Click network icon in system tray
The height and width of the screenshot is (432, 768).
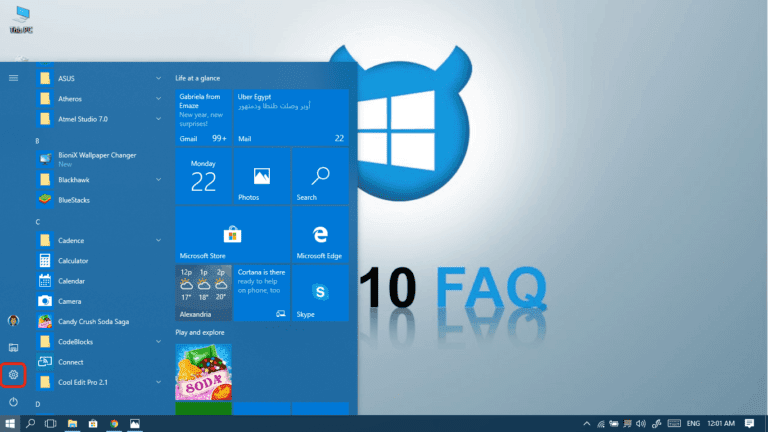pyautogui.click(x=600, y=424)
